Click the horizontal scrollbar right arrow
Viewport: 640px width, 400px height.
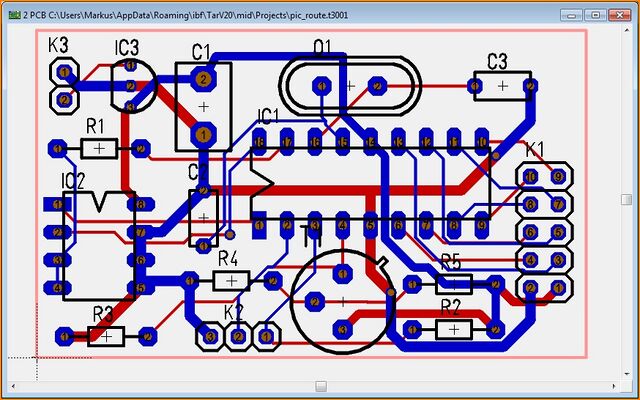coord(616,386)
